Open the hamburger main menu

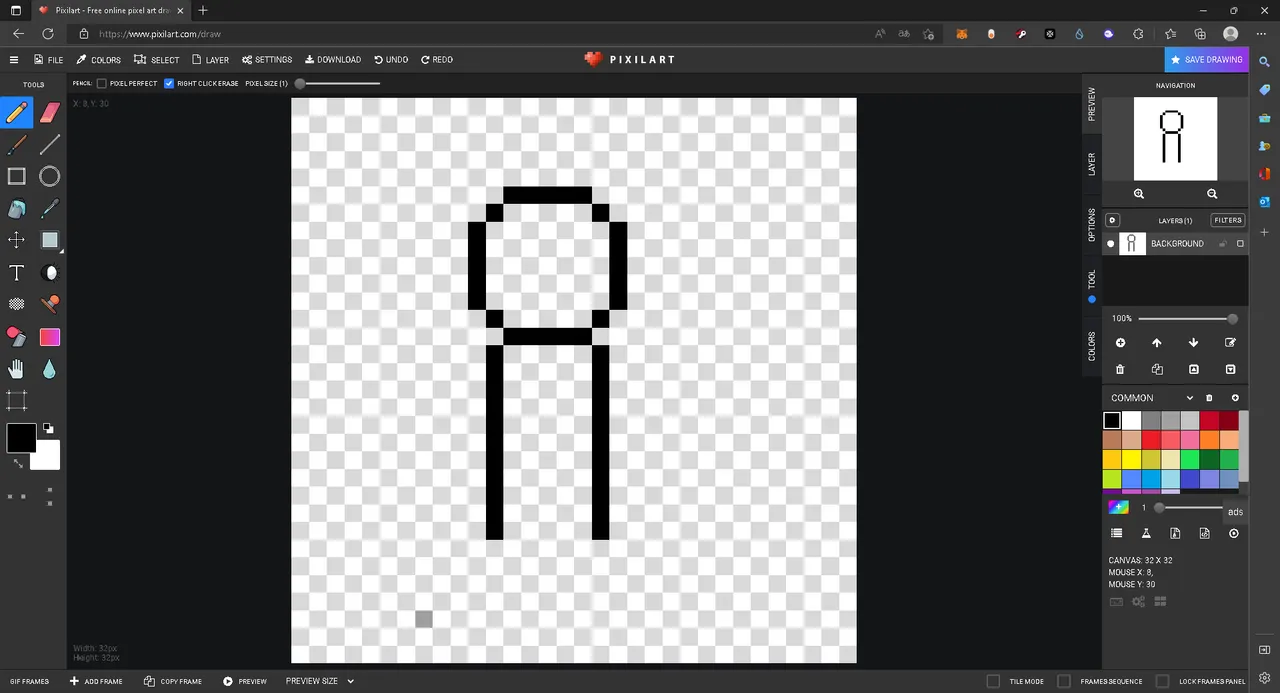[x=14, y=60]
